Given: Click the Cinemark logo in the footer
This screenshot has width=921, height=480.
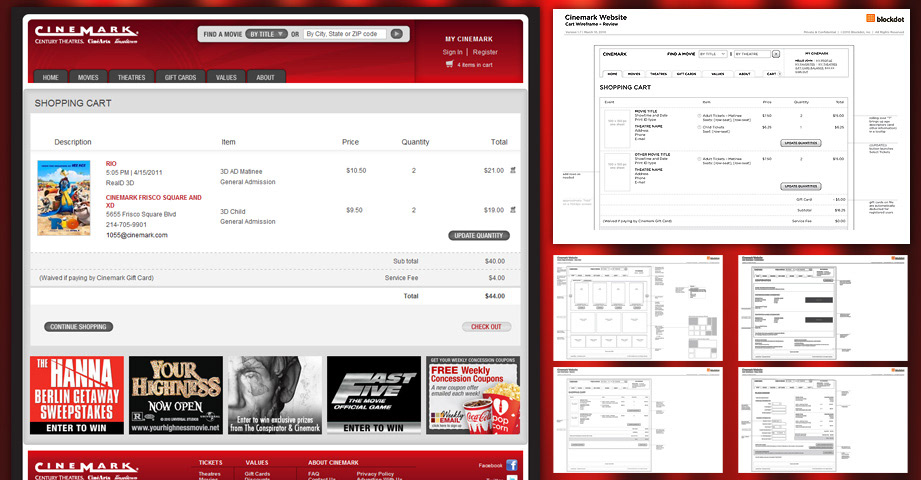Looking at the screenshot, I should [x=86, y=471].
